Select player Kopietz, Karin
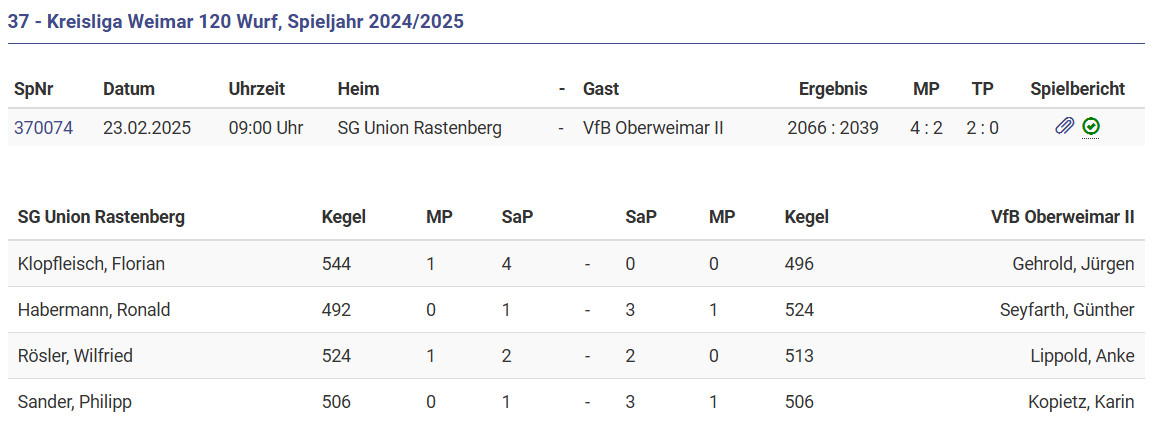 click(x=1081, y=402)
